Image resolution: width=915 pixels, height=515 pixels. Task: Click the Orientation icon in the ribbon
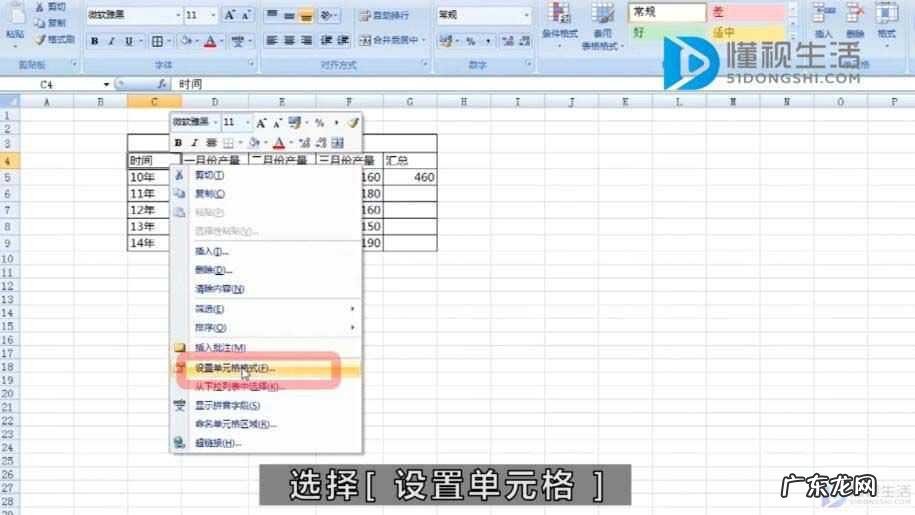327,15
